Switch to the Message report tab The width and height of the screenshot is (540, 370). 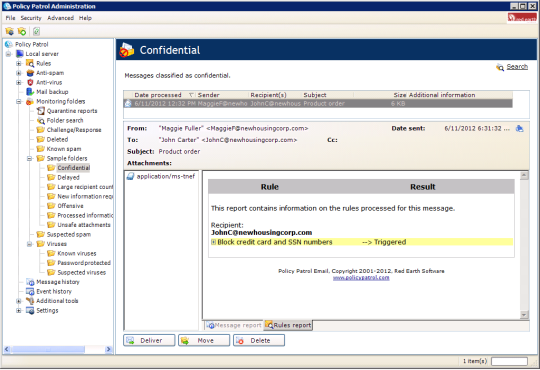click(235, 325)
